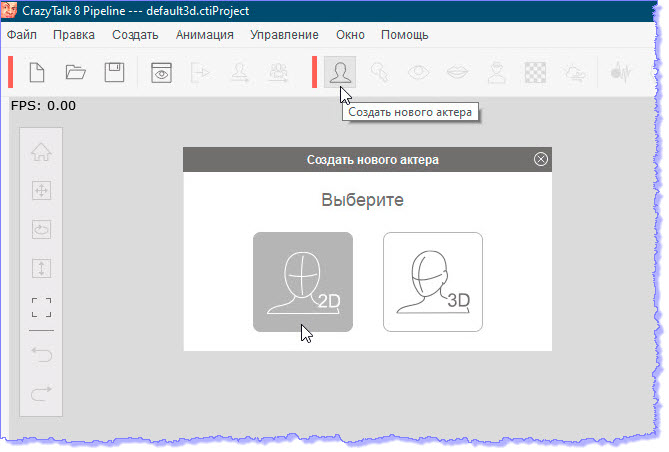Select the Move pan tool in the side panel

click(41, 190)
